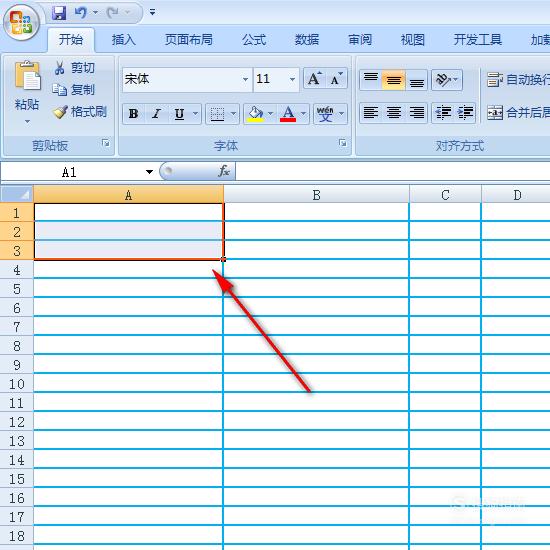This screenshot has height=550, width=550.
Task: Increase font size with large A
Action: [314, 79]
